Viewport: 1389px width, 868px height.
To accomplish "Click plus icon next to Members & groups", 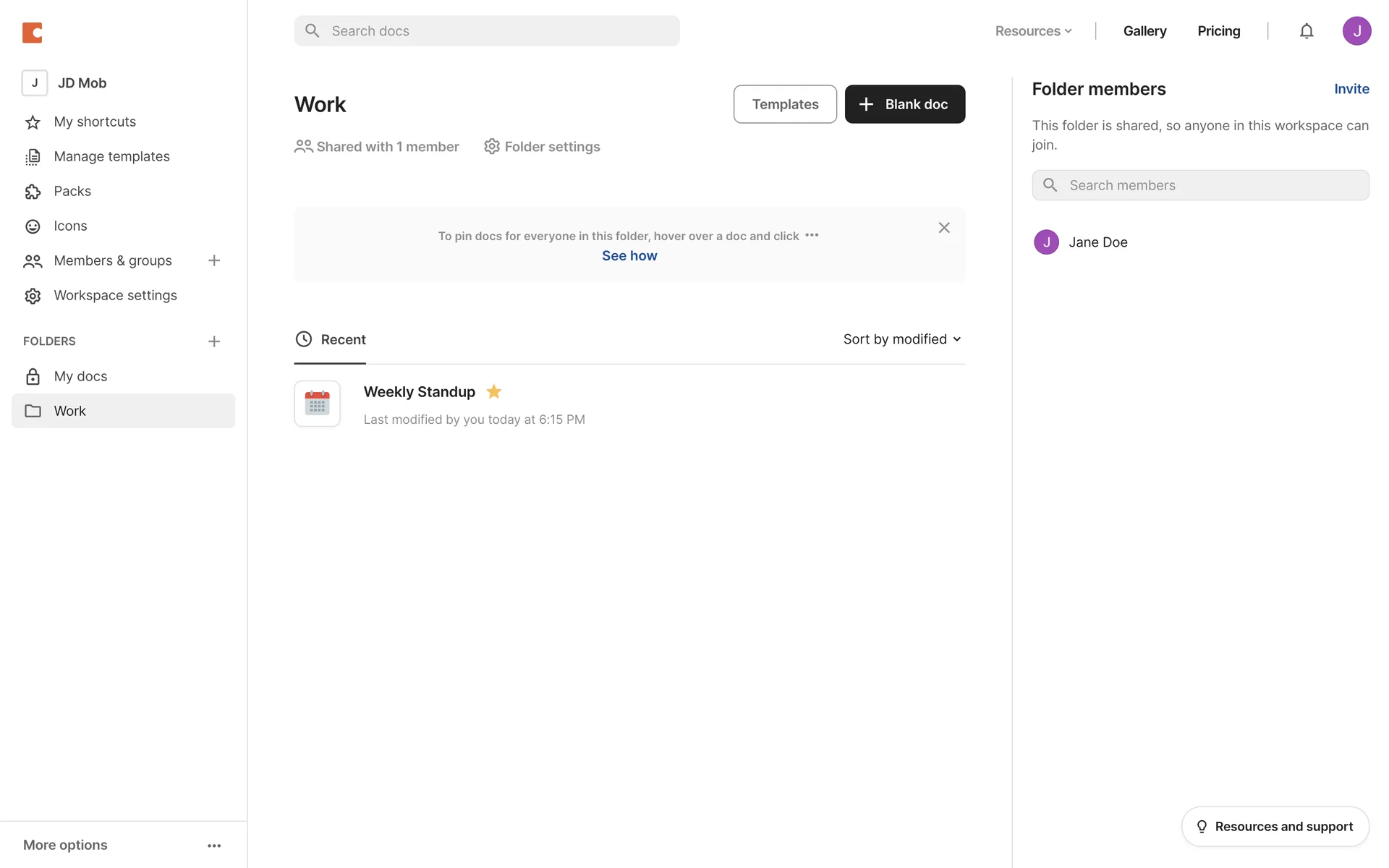I will tap(214, 260).
